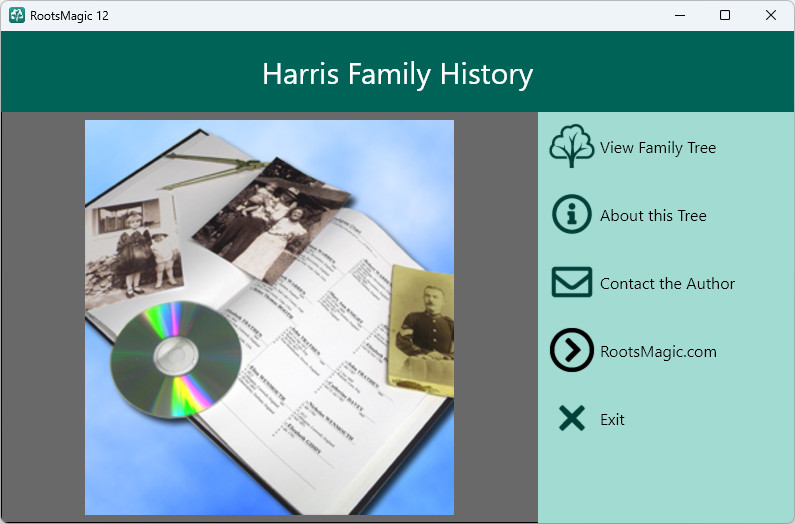Click the tree icon for View Family Tree
This screenshot has width=795, height=524.
point(571,146)
